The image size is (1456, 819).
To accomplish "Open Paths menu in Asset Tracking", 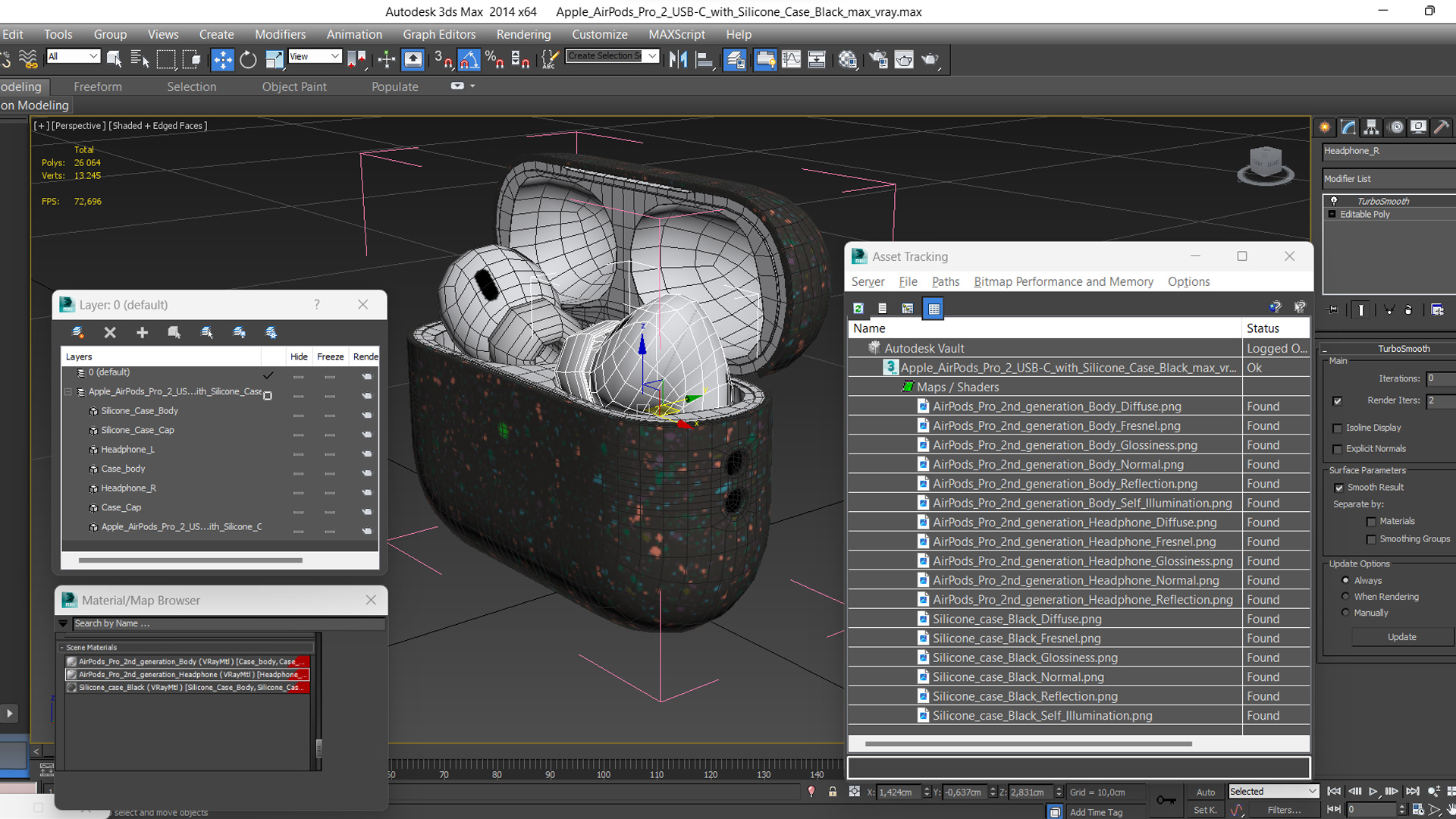I will click(x=945, y=281).
